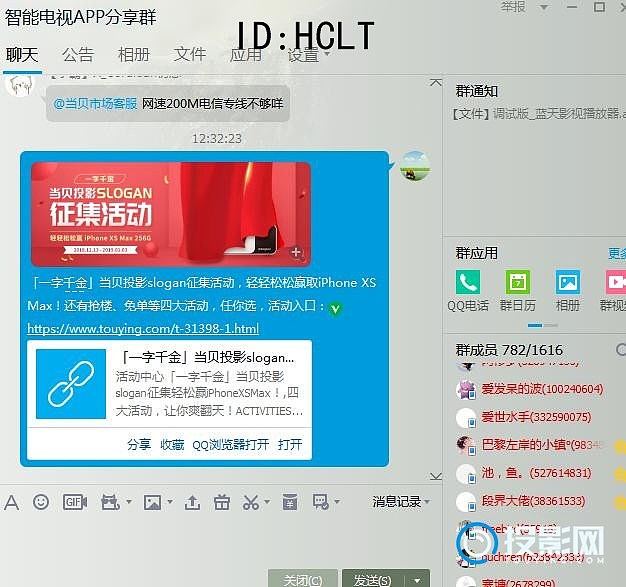Click the link card title text
Image resolution: width=626 pixels, height=587 pixels.
[208, 357]
